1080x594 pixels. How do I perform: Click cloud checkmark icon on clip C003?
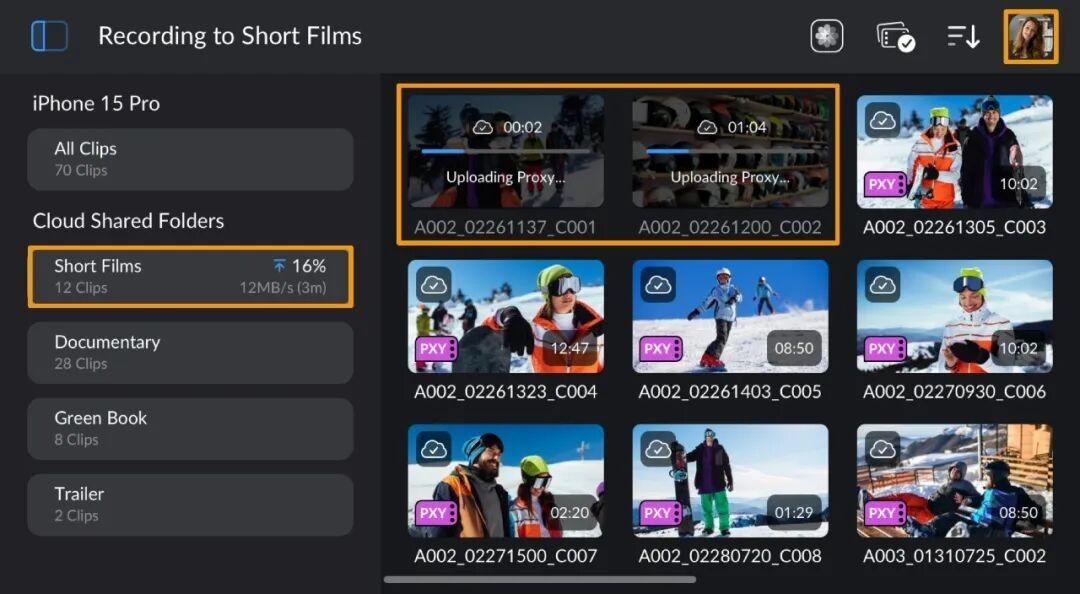882,121
